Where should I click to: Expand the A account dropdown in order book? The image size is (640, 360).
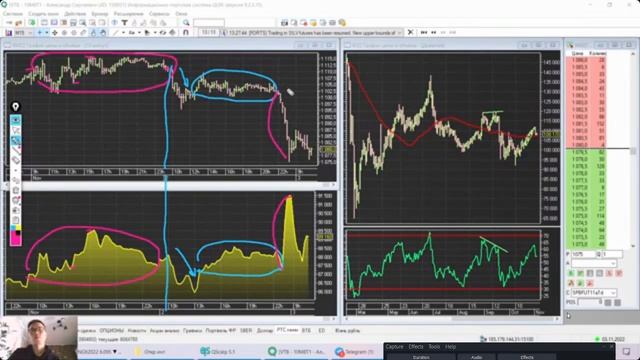pyautogui.click(x=613, y=264)
